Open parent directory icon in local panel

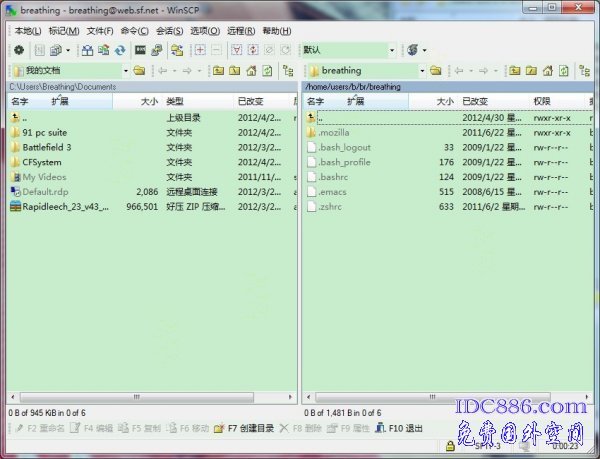(215, 71)
